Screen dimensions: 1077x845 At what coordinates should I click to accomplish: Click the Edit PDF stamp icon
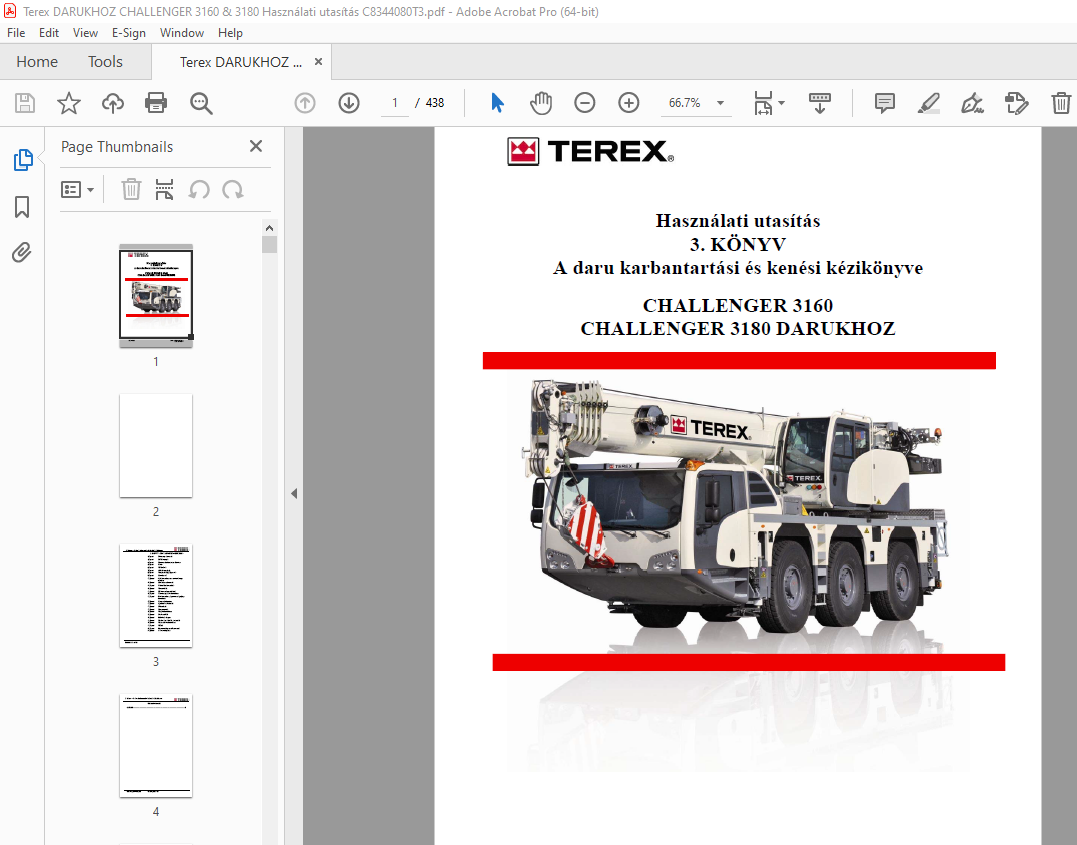1017,103
